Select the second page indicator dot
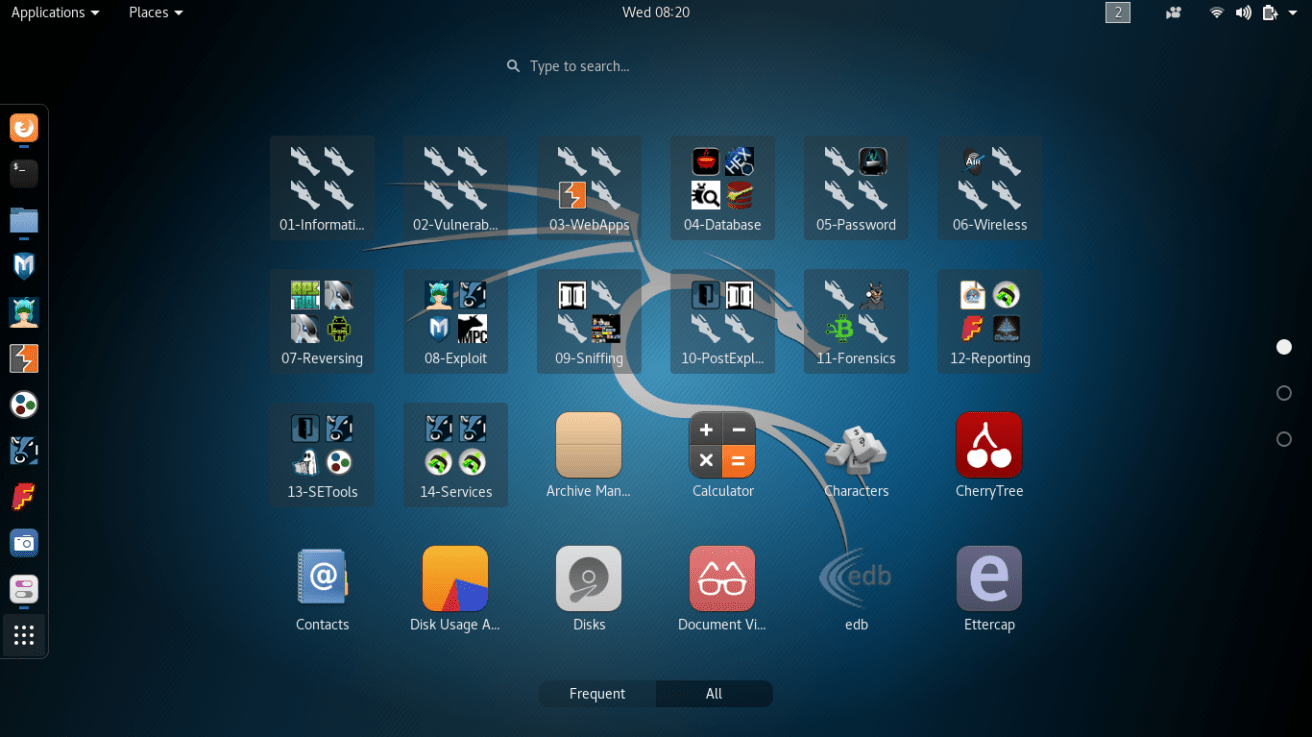This screenshot has width=1312, height=737. (1284, 393)
